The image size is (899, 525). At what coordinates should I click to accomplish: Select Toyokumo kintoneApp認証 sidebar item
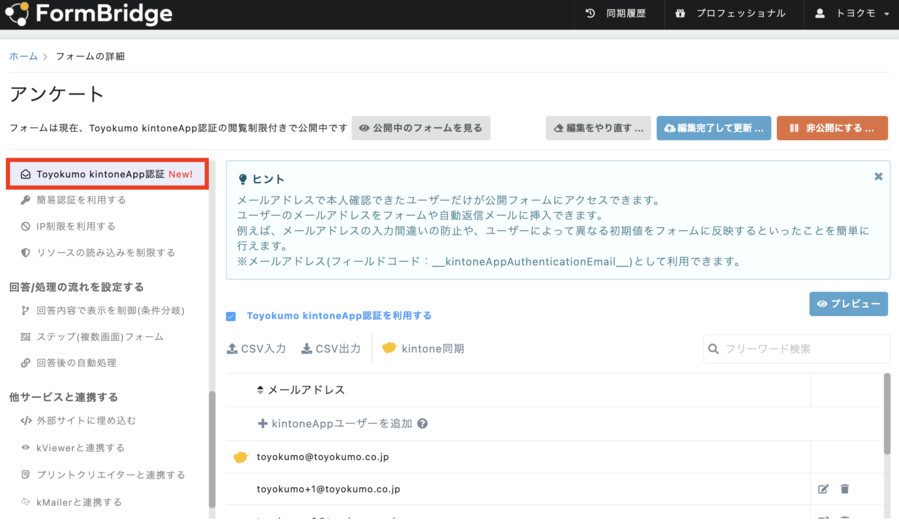pos(107,174)
